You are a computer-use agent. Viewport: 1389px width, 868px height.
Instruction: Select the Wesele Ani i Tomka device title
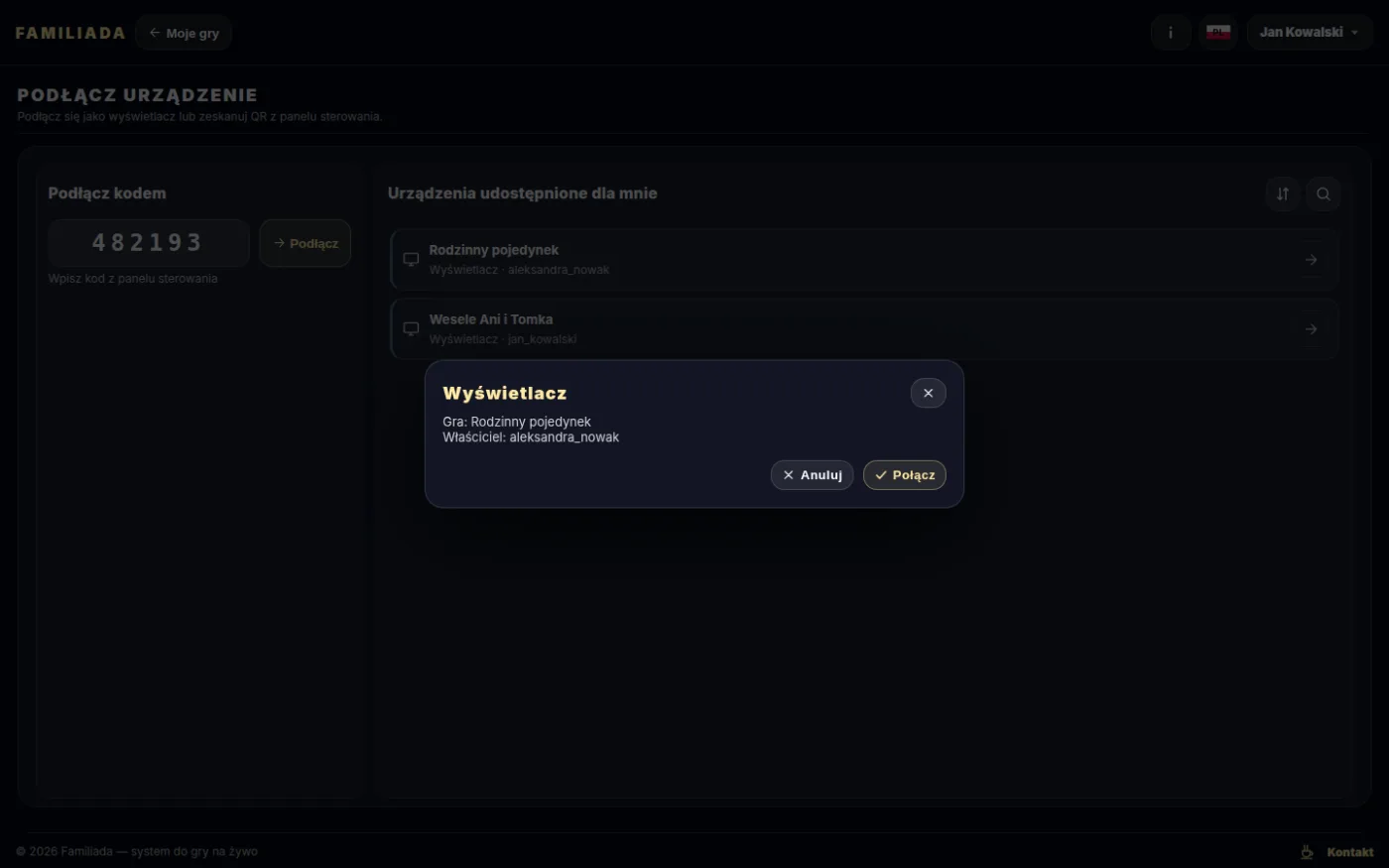pyautogui.click(x=491, y=319)
